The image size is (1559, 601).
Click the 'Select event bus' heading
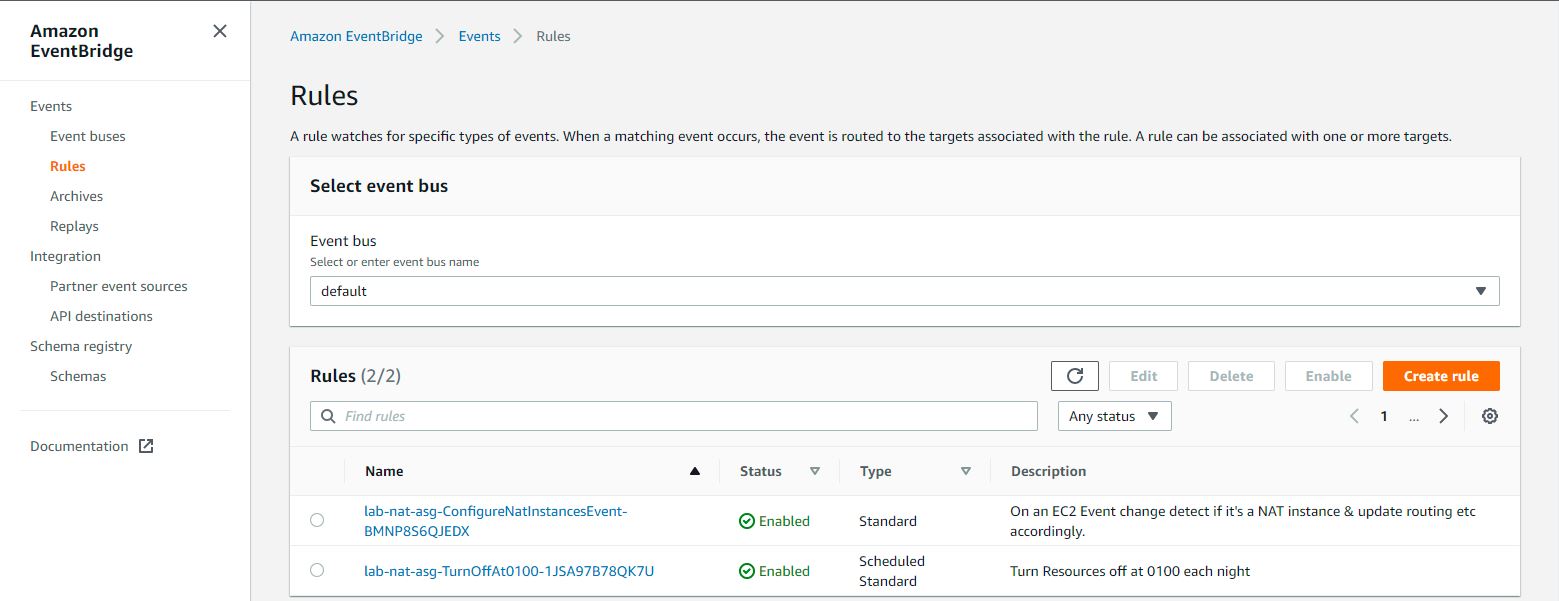click(x=379, y=186)
